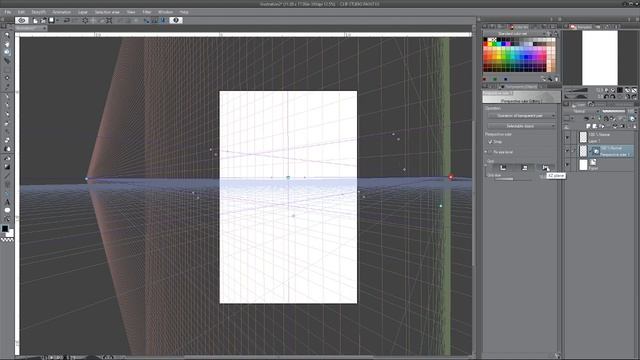Select Layer 1 in the layer list
The width and height of the screenshot is (640, 360).
[606, 138]
